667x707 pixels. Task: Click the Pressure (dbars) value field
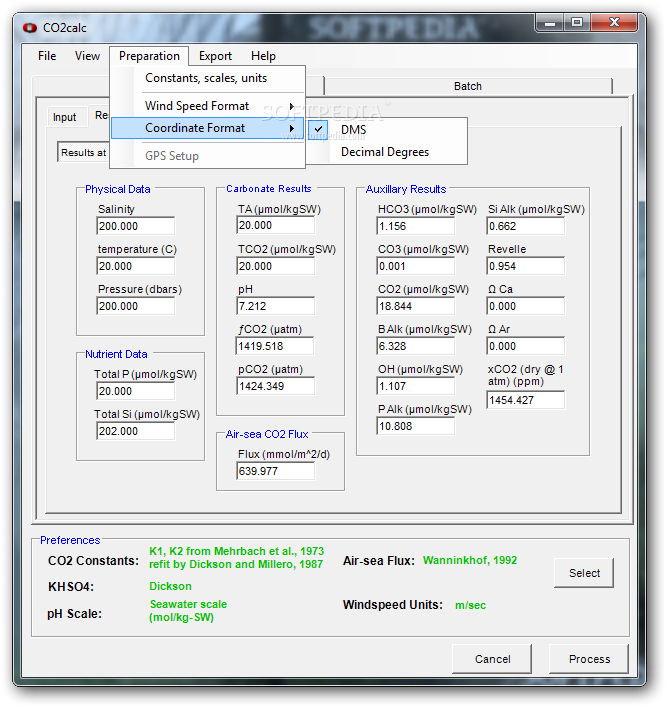pyautogui.click(x=136, y=306)
